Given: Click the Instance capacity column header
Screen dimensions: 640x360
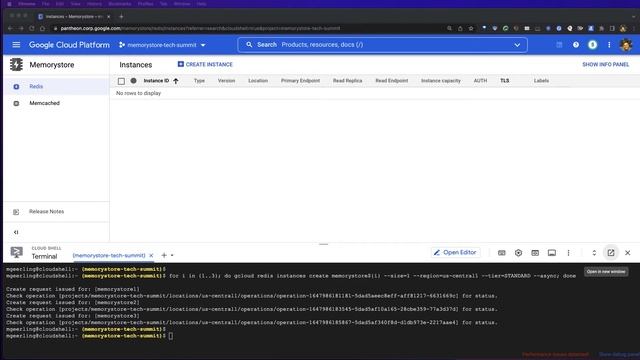Looking at the screenshot, I should click(441, 81).
